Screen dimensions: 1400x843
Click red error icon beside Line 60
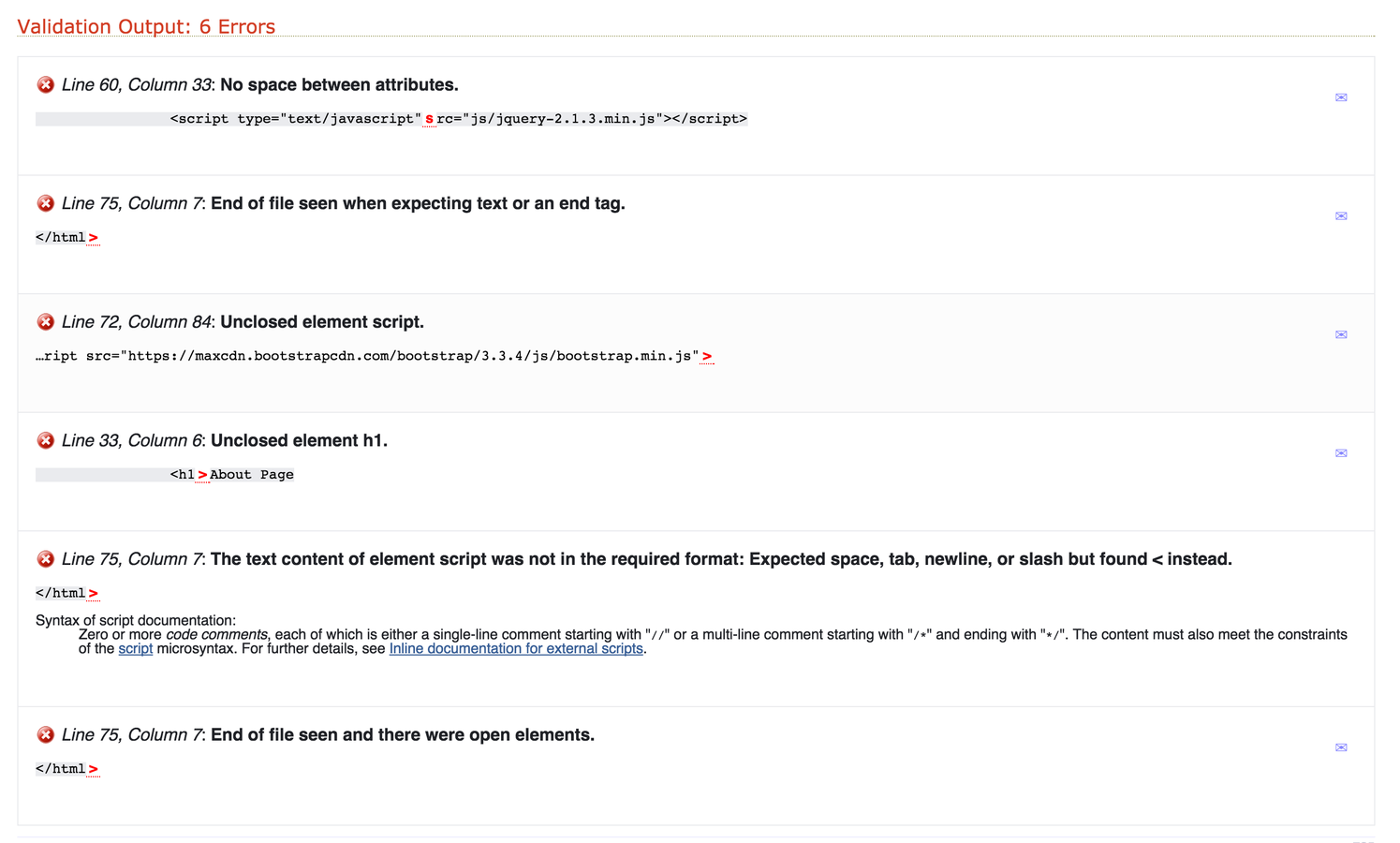point(45,84)
